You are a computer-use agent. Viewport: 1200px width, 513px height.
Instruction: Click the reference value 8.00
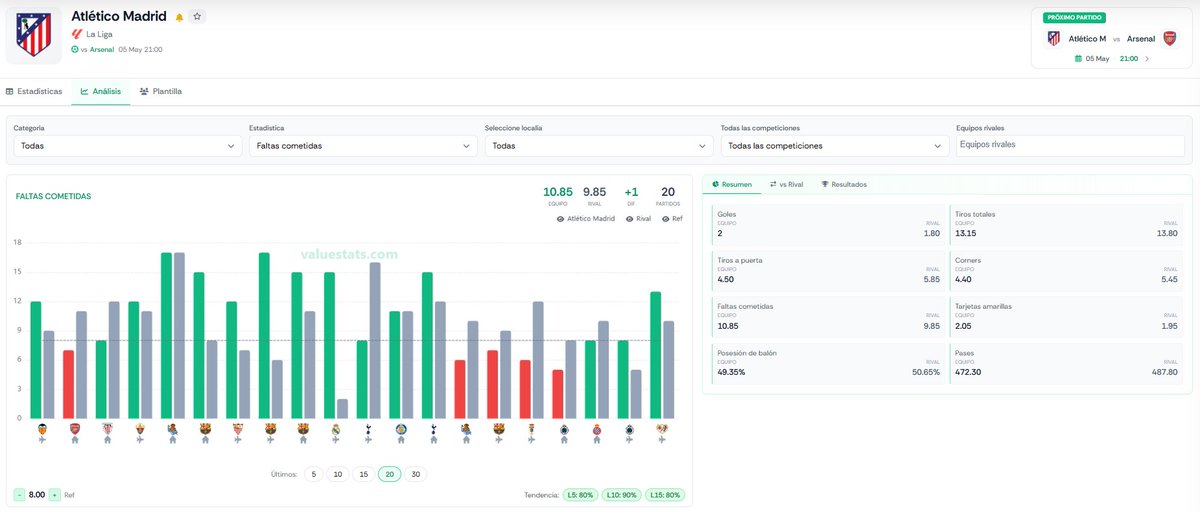37,494
